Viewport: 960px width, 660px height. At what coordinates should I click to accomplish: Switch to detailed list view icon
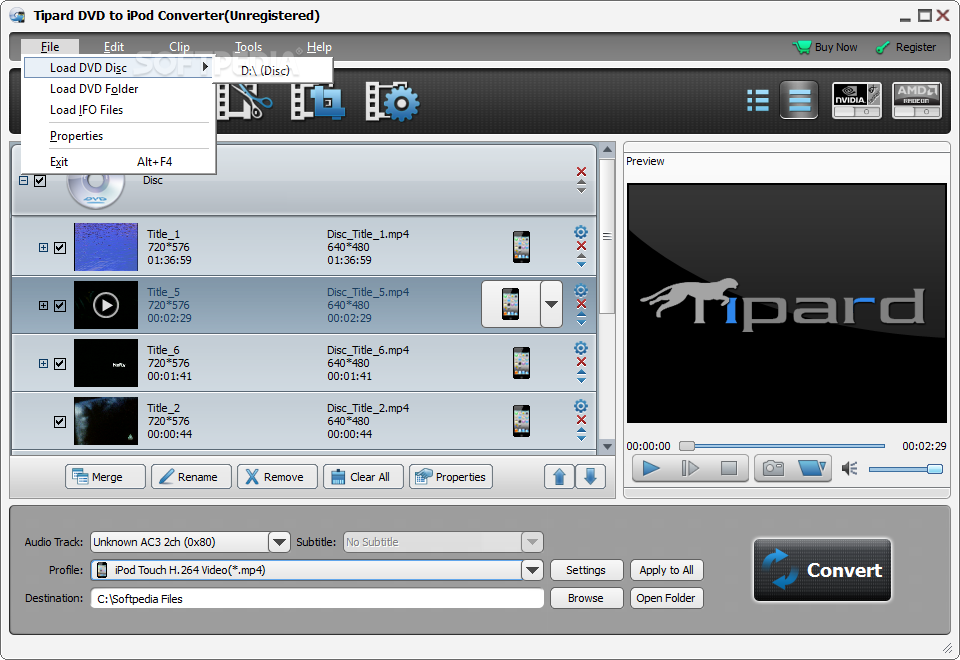pos(758,100)
